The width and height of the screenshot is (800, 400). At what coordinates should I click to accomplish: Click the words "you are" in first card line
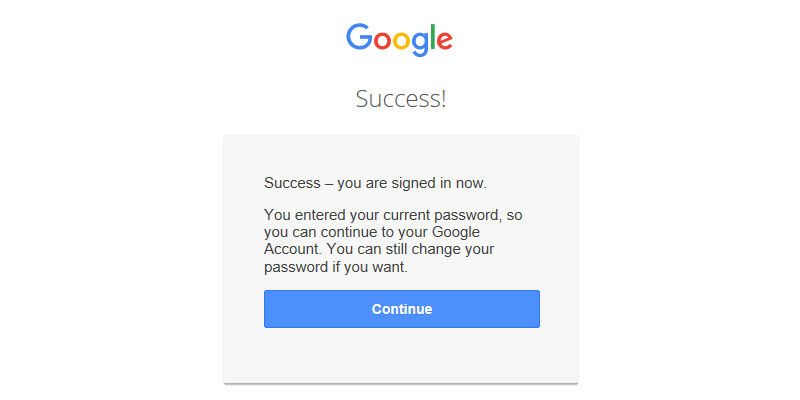tap(361, 183)
